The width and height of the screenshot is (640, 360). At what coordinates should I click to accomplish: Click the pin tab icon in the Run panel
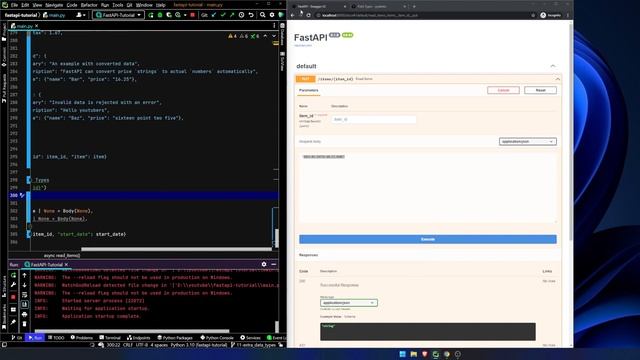click(13, 322)
